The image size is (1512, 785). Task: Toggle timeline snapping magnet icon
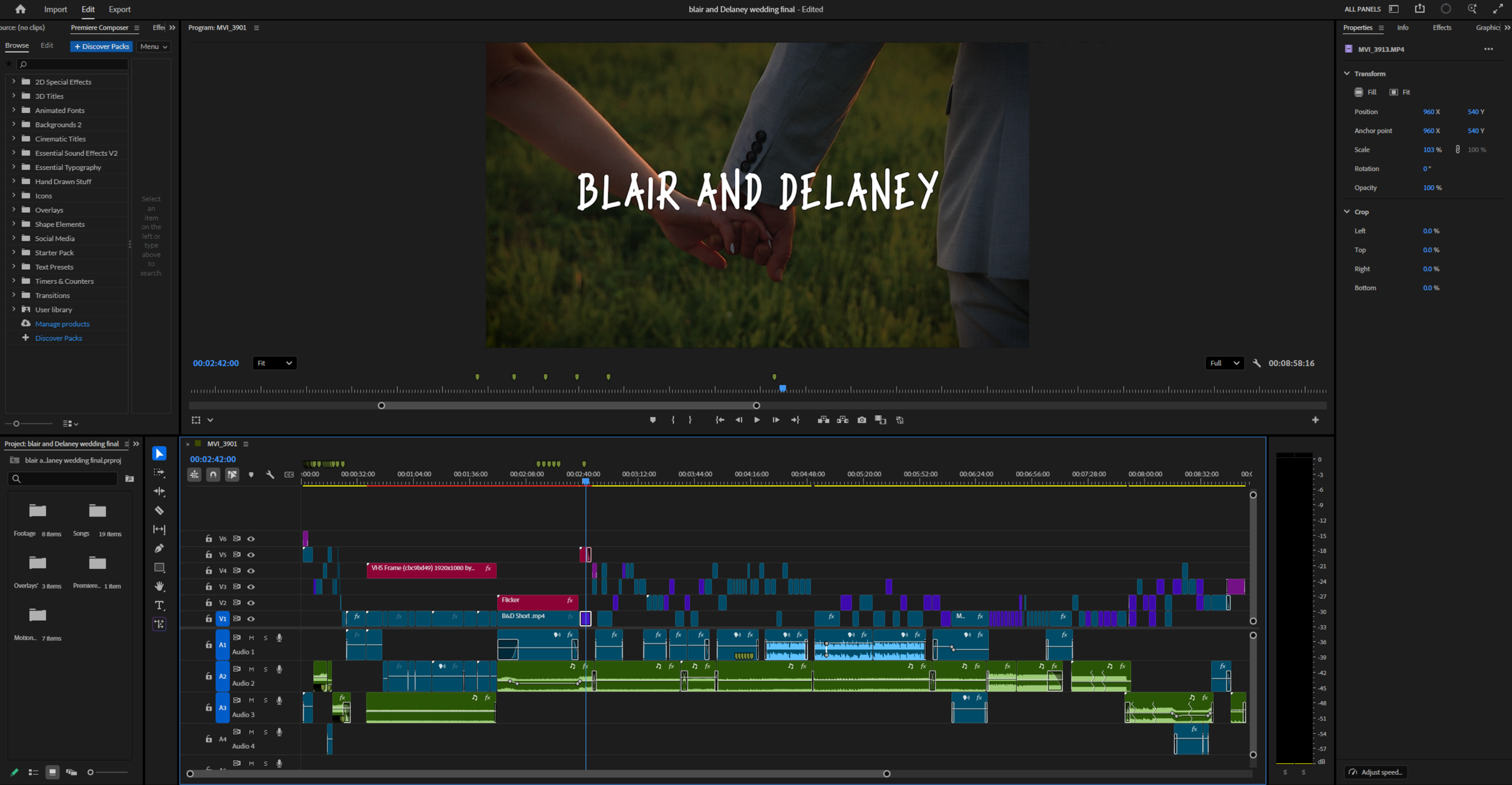pos(213,475)
